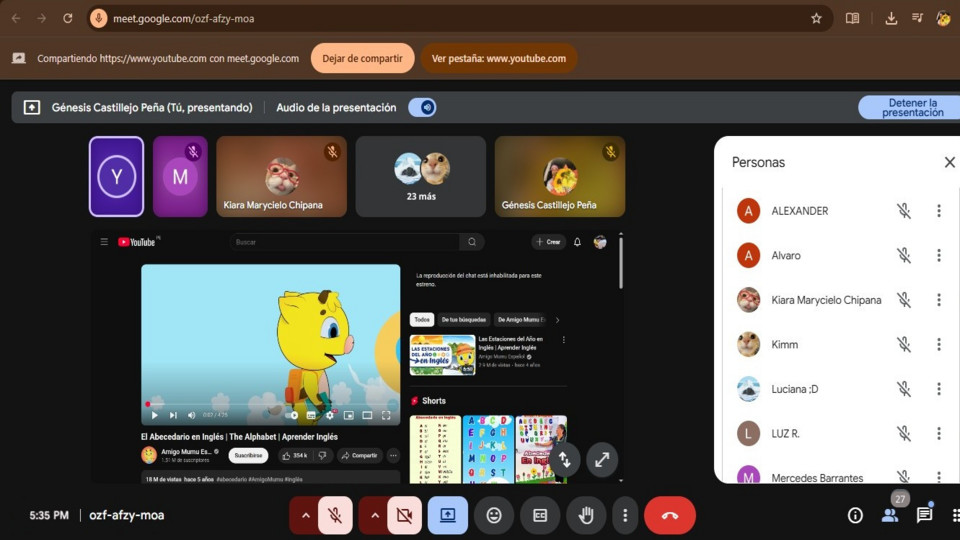Open the chat panel icon

[924, 515]
